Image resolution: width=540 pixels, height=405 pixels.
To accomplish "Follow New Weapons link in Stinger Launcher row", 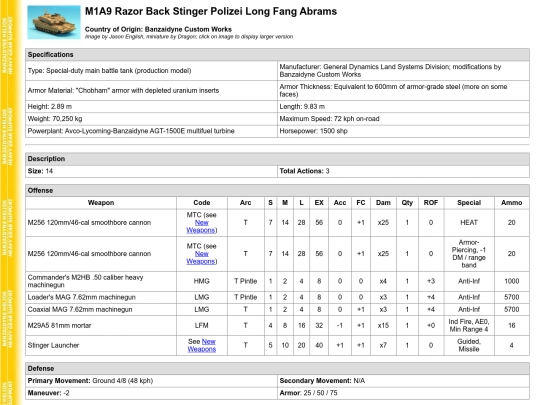I will pyautogui.click(x=202, y=345).
